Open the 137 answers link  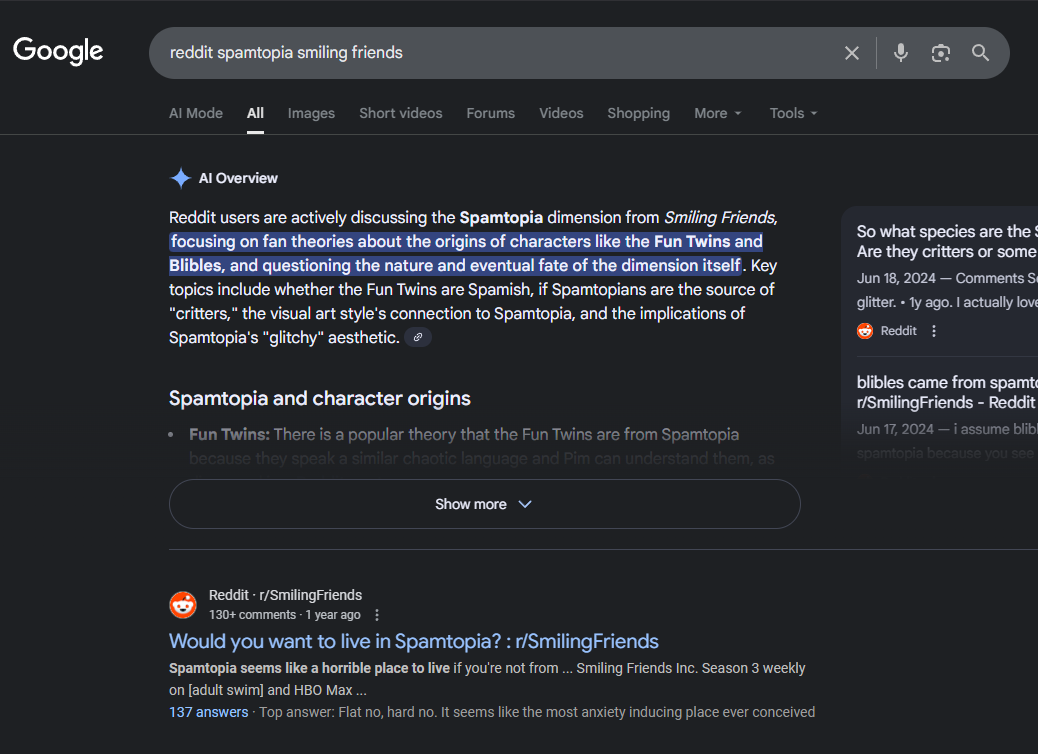coord(208,712)
